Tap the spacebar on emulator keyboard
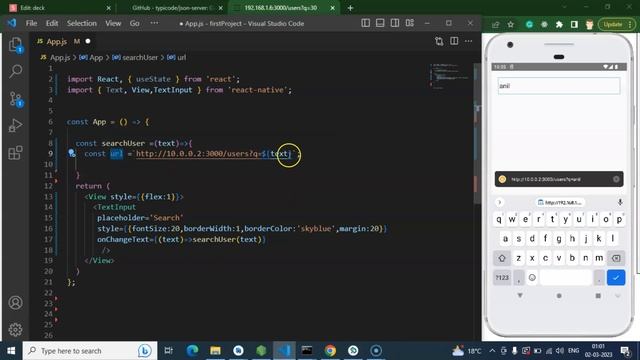The width and height of the screenshot is (640, 360). [x=566, y=278]
